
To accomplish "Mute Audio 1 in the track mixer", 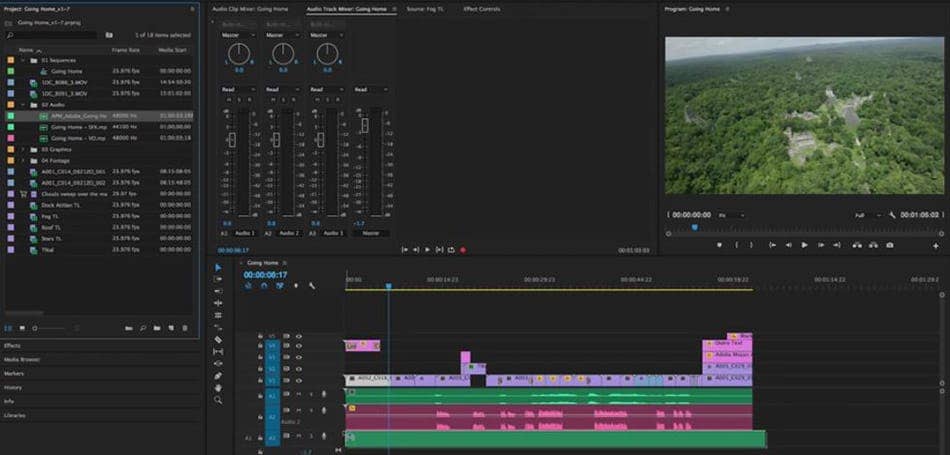I will click(231, 99).
